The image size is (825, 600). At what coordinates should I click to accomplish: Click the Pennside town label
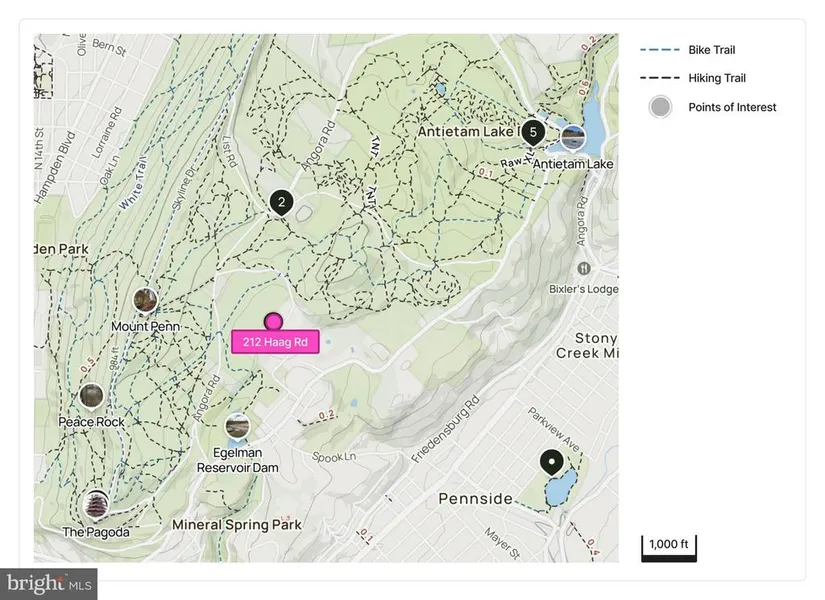pos(475,498)
